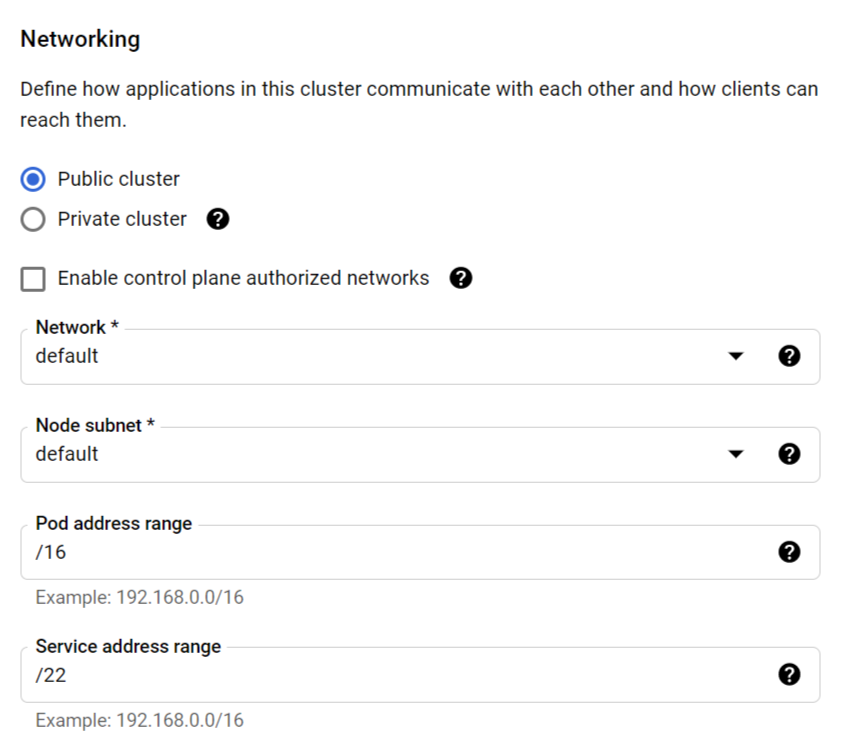
Task: Click example hint under Pod address range
Action: pyautogui.click(x=140, y=597)
